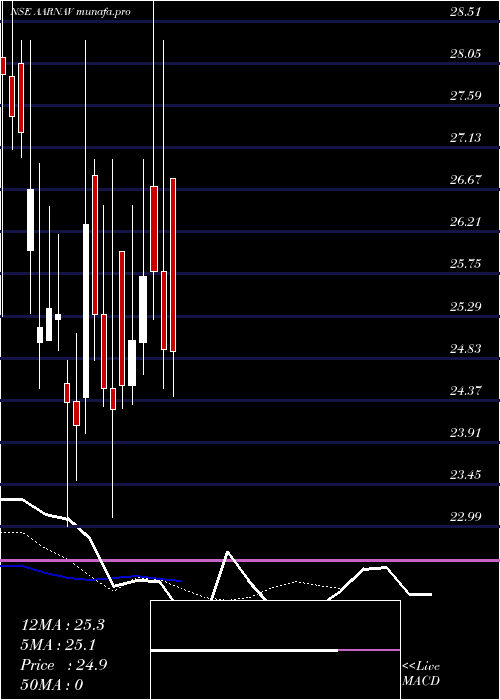
Task: Click the 5MA : 25.1 reading
Action: click(58, 645)
